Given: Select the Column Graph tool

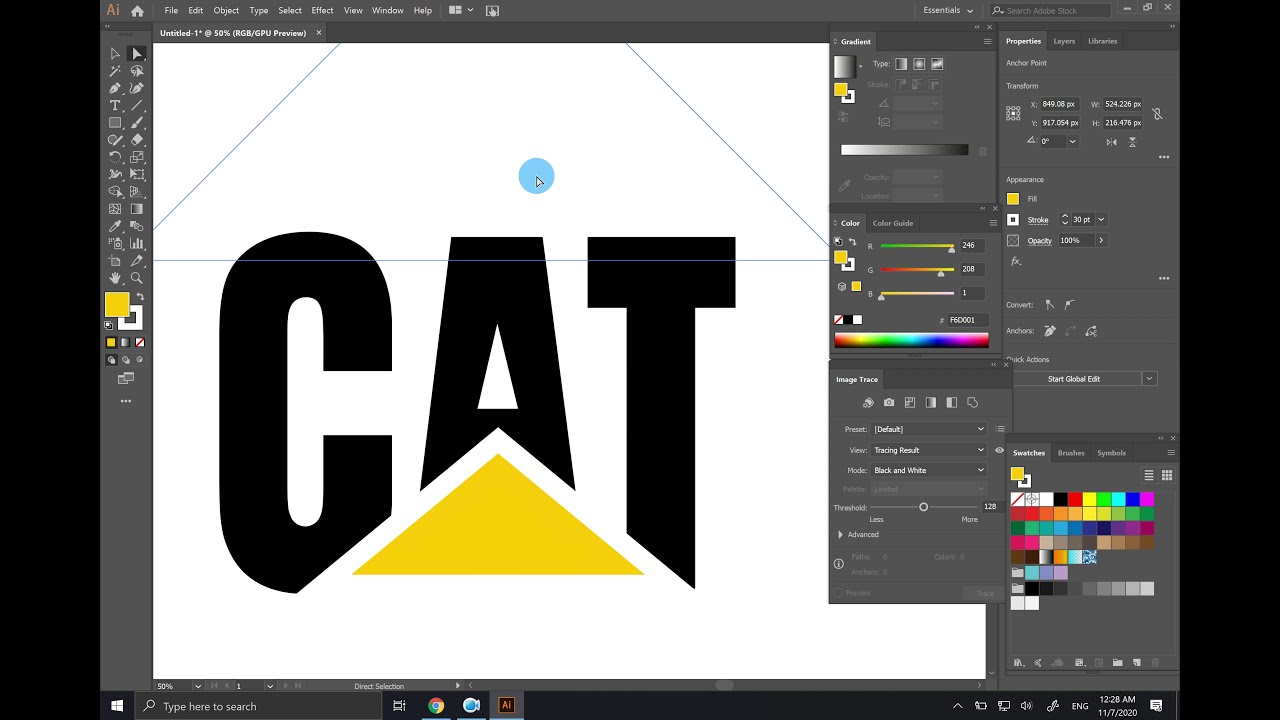Looking at the screenshot, I should pos(137,243).
